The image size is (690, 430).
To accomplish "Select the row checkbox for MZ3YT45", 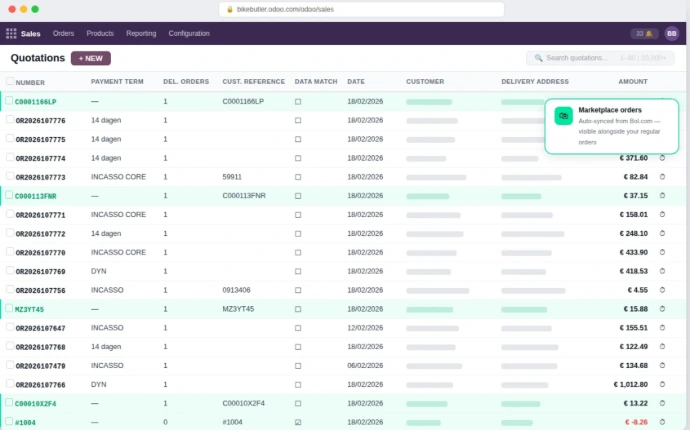I will (x=10, y=309).
